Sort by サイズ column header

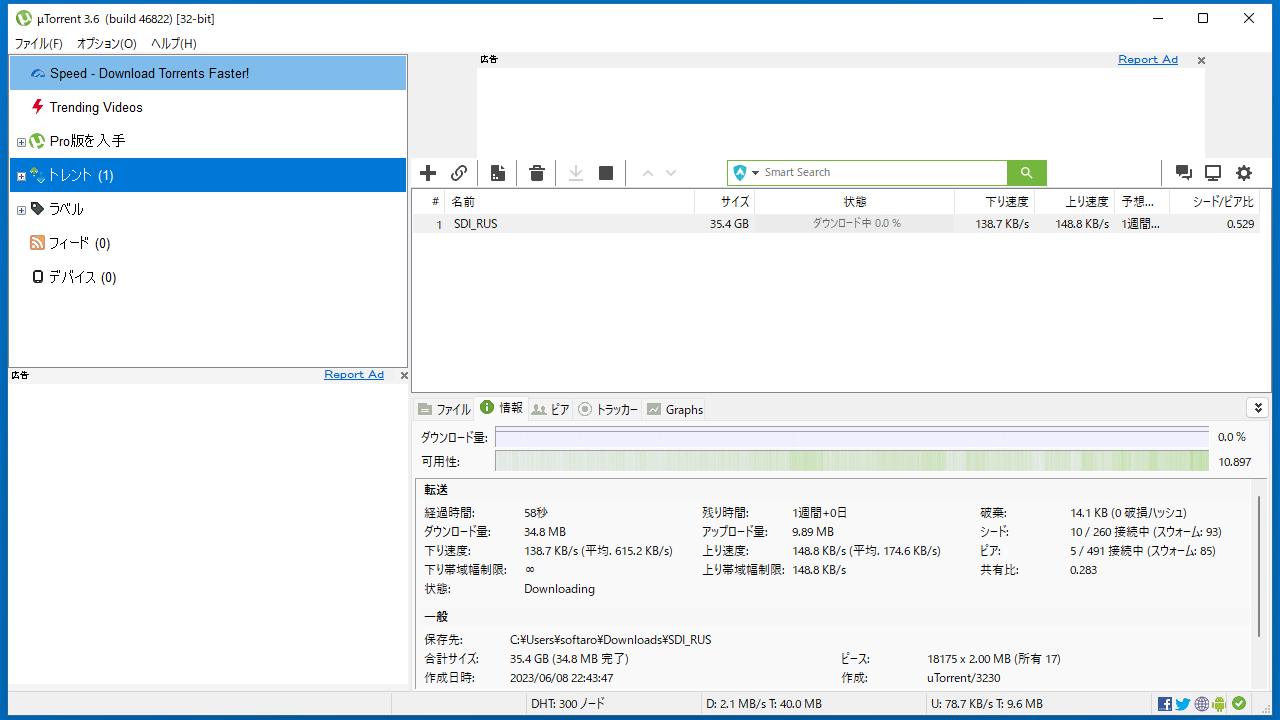pyautogui.click(x=724, y=202)
